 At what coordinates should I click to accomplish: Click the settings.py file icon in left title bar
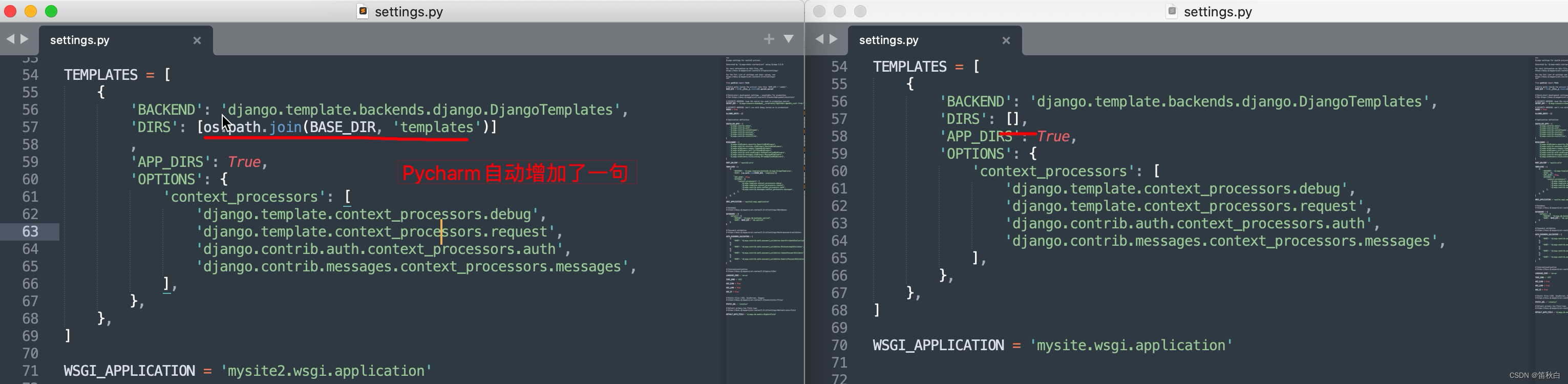[362, 11]
